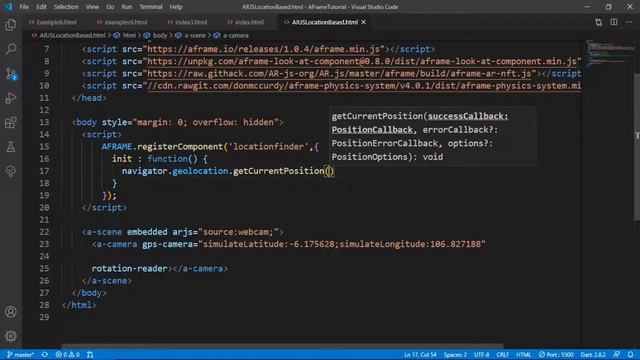Open the aframe-physics-system URL link

point(364,86)
